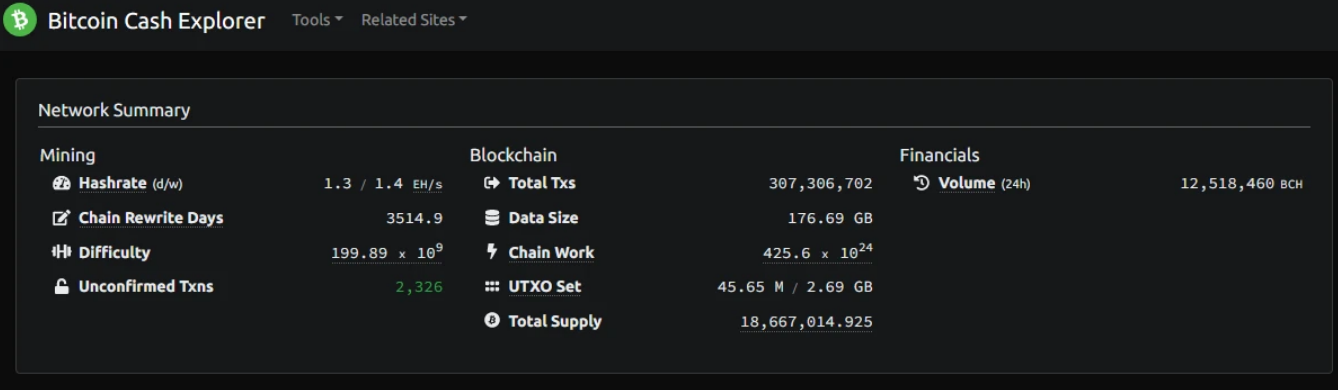Click the Volume history clock icon
1338x390 pixels.
point(921,183)
